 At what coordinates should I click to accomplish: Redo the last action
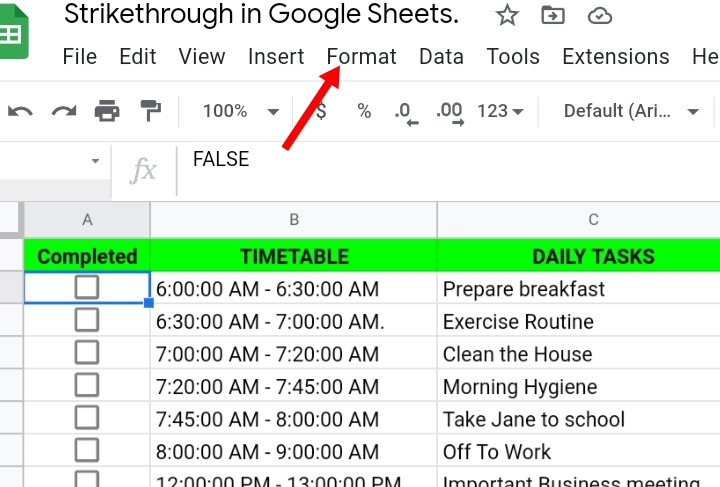(x=64, y=112)
